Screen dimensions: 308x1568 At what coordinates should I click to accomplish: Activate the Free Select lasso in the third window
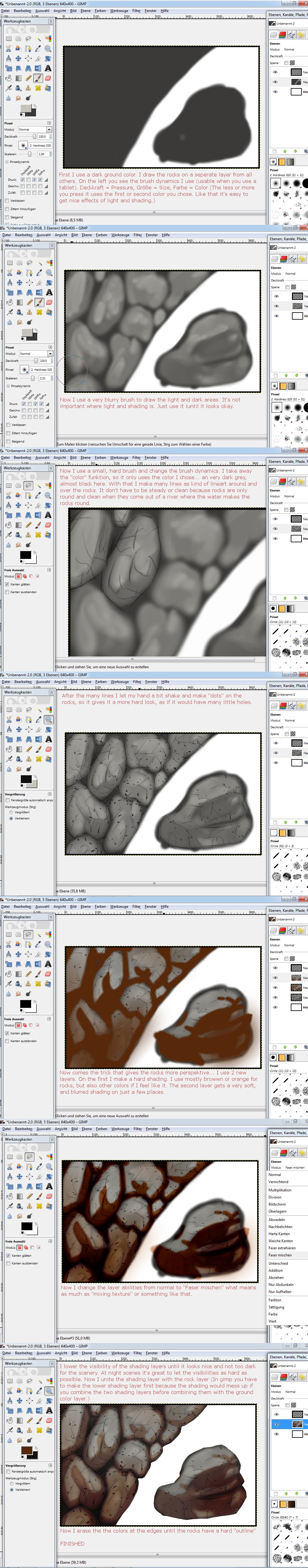[28, 486]
